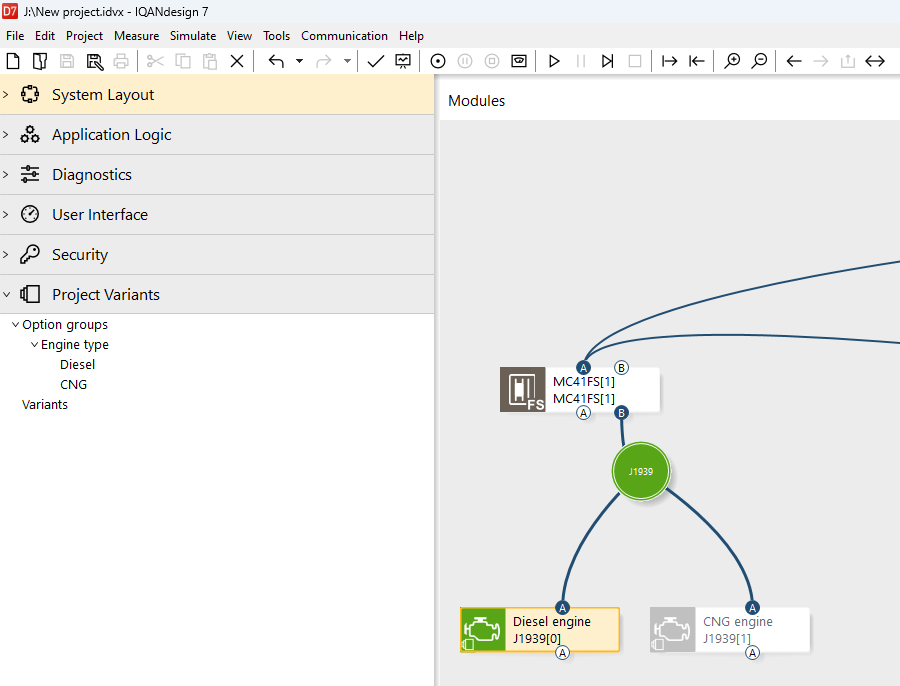This screenshot has height=686, width=900.
Task: Collapse the Engine type option group
Action: [x=35, y=345]
